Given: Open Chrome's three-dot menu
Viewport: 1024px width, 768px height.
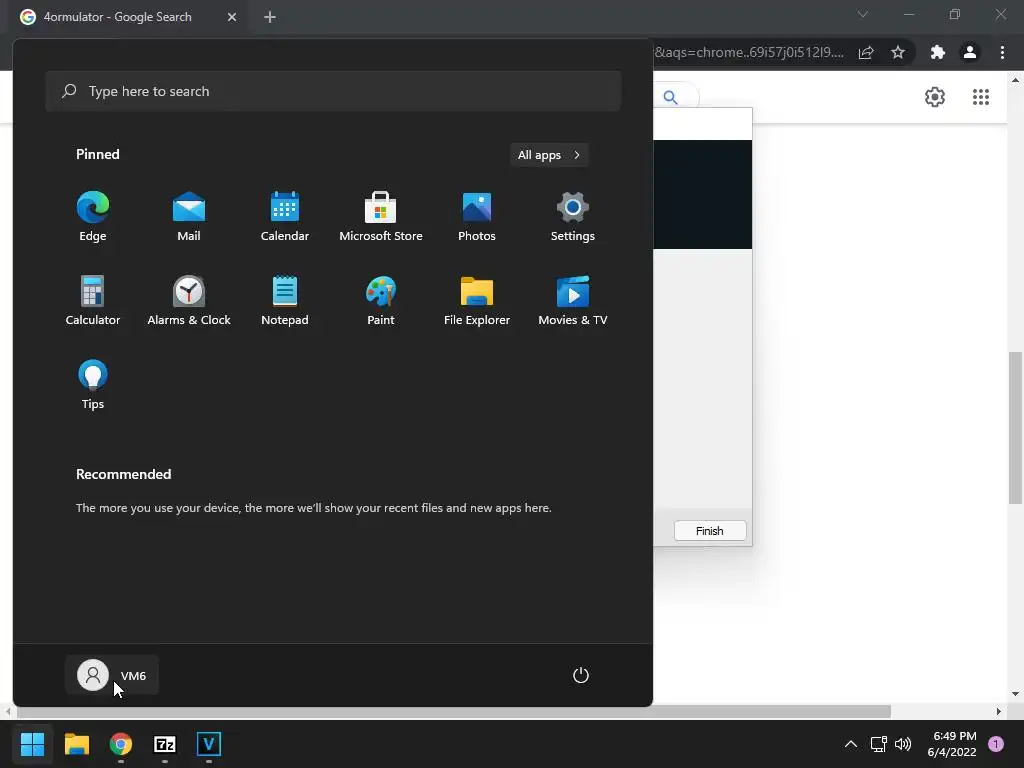Looking at the screenshot, I should [1002, 52].
